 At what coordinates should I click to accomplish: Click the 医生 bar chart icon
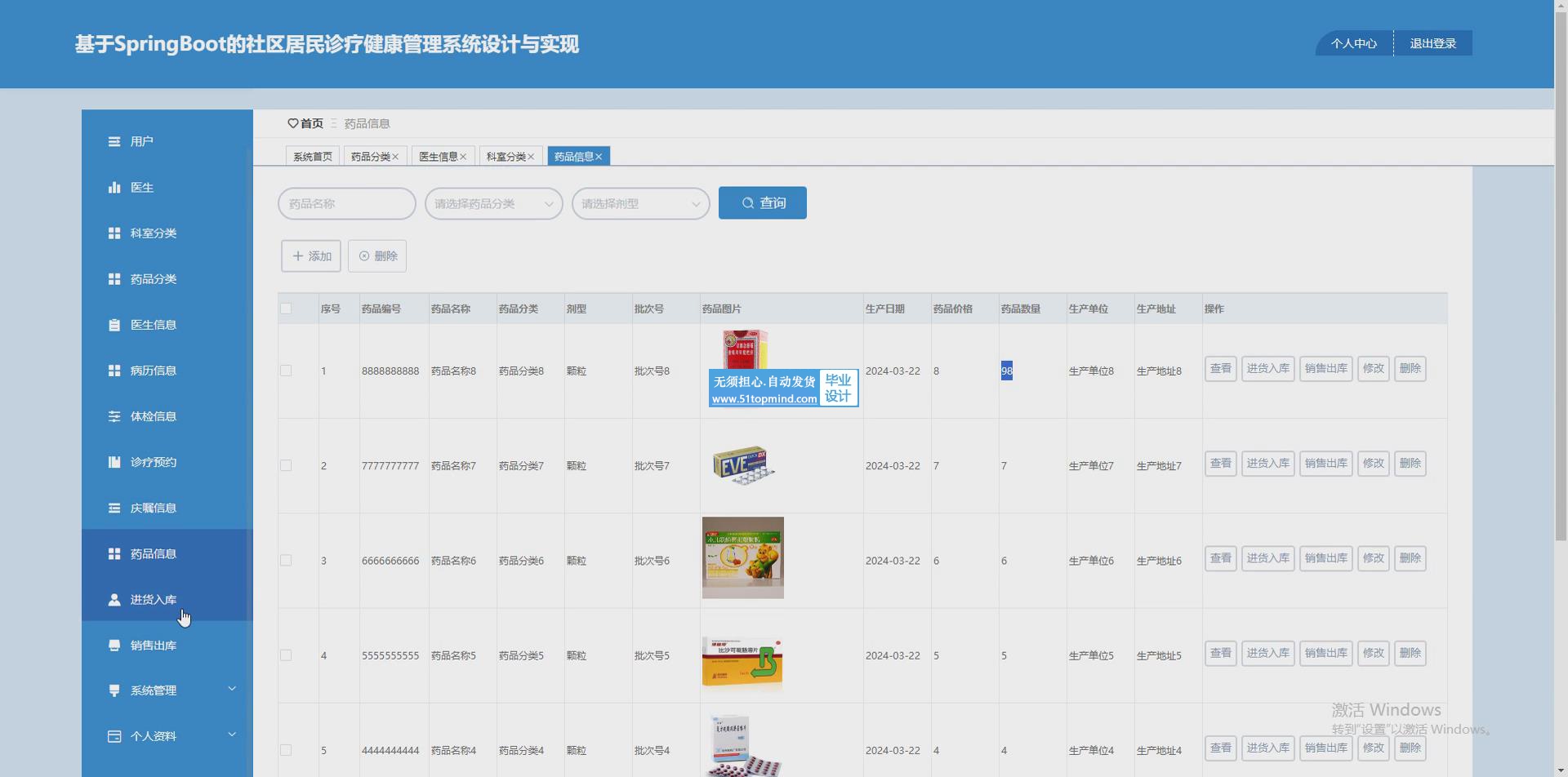coord(114,188)
